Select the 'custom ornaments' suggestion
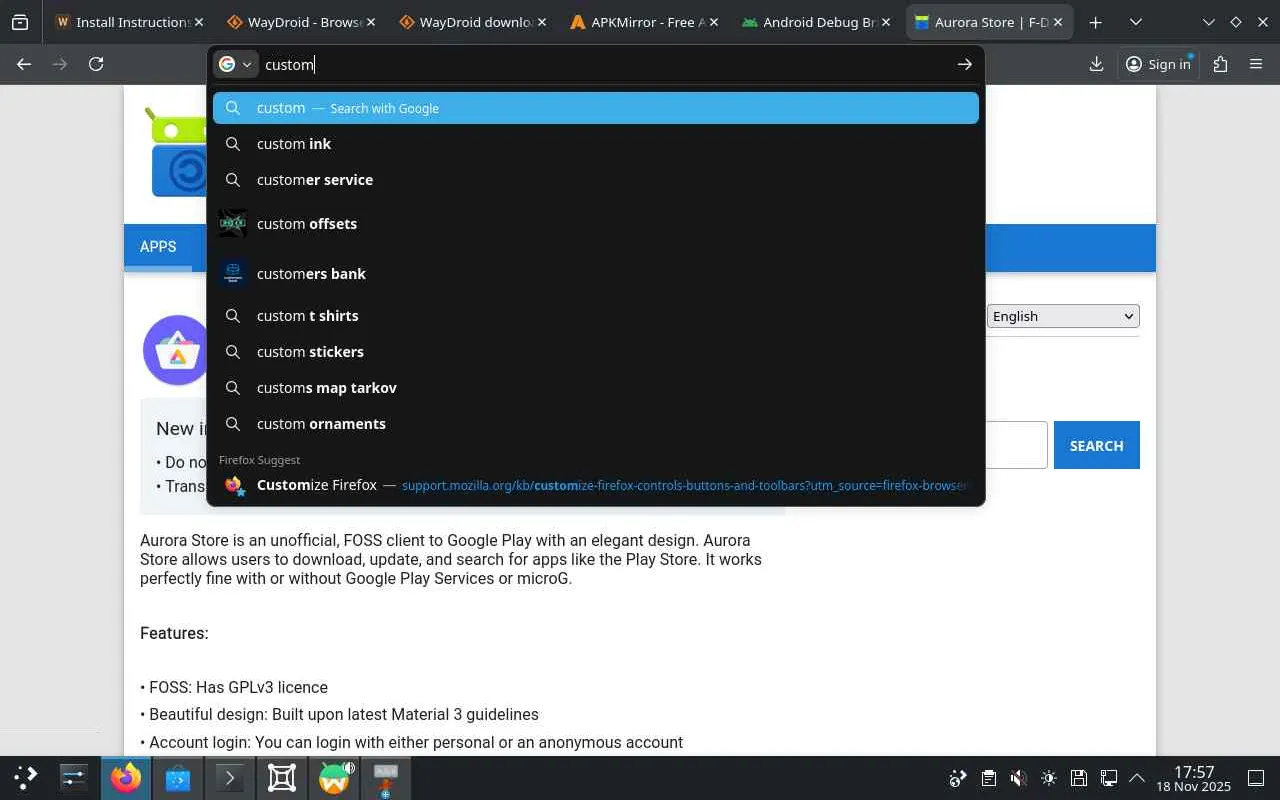 pos(596,424)
